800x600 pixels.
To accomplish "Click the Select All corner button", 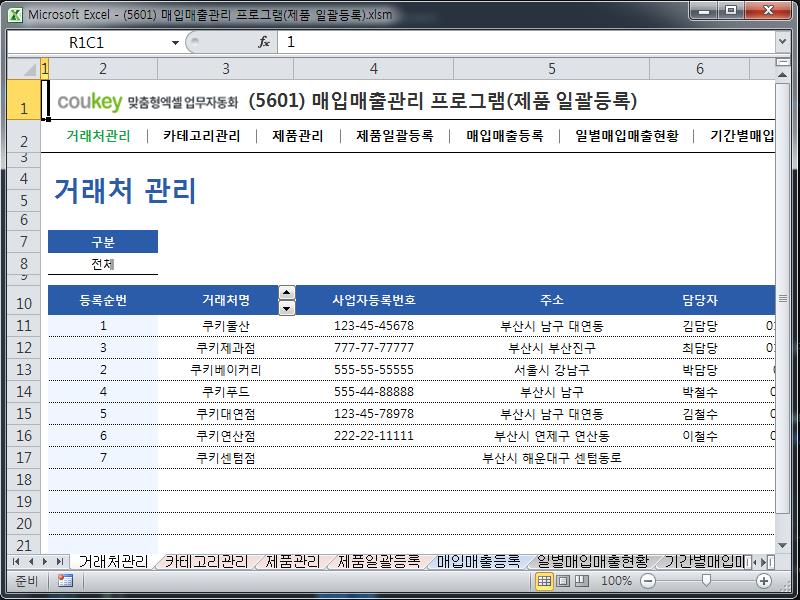I will pos(23,69).
